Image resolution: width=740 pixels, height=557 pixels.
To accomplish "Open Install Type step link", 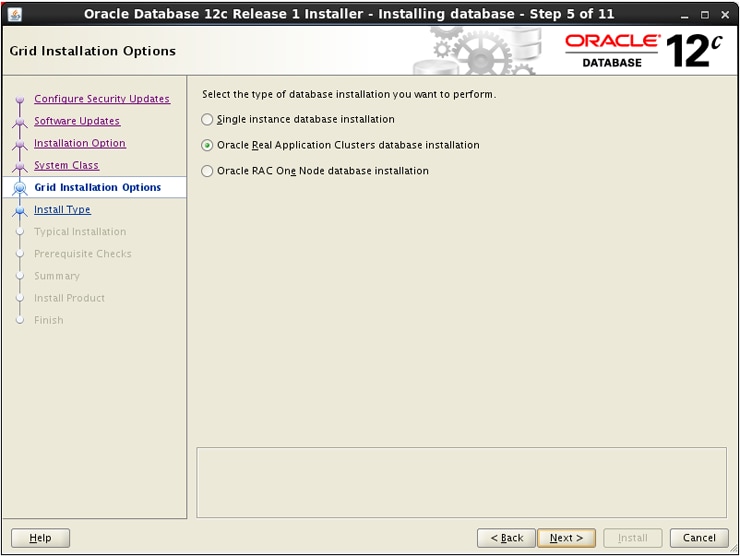I will click(x=62, y=210).
